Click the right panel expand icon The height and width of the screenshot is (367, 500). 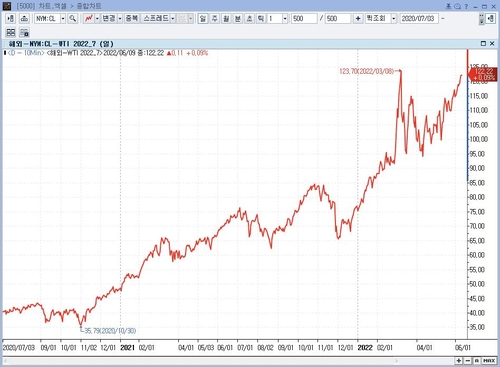490,18
